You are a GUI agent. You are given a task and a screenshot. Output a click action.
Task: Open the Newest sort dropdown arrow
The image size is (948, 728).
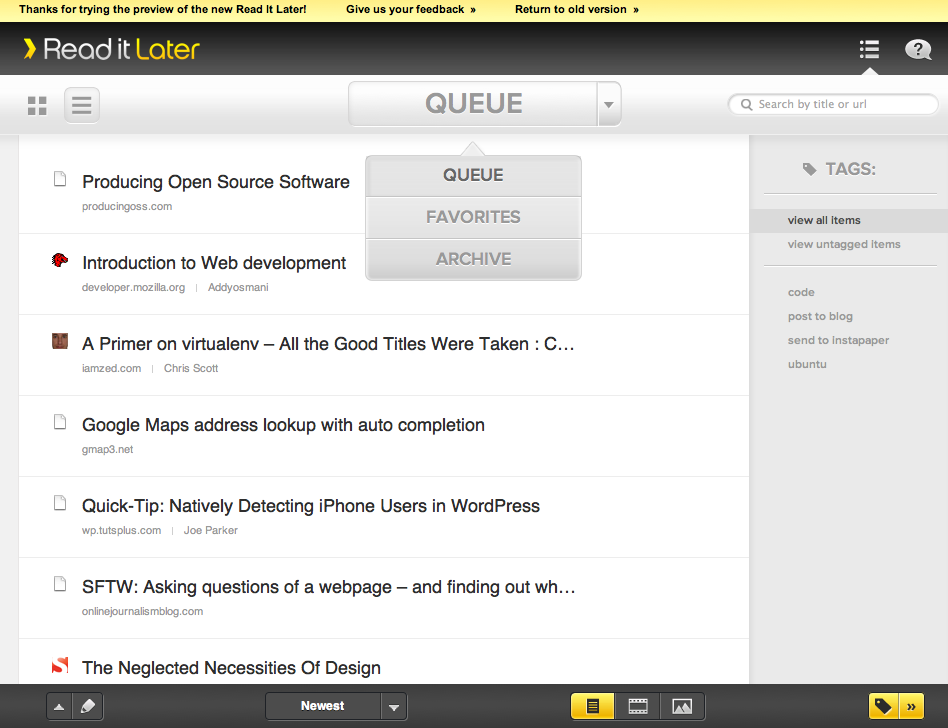tap(394, 706)
